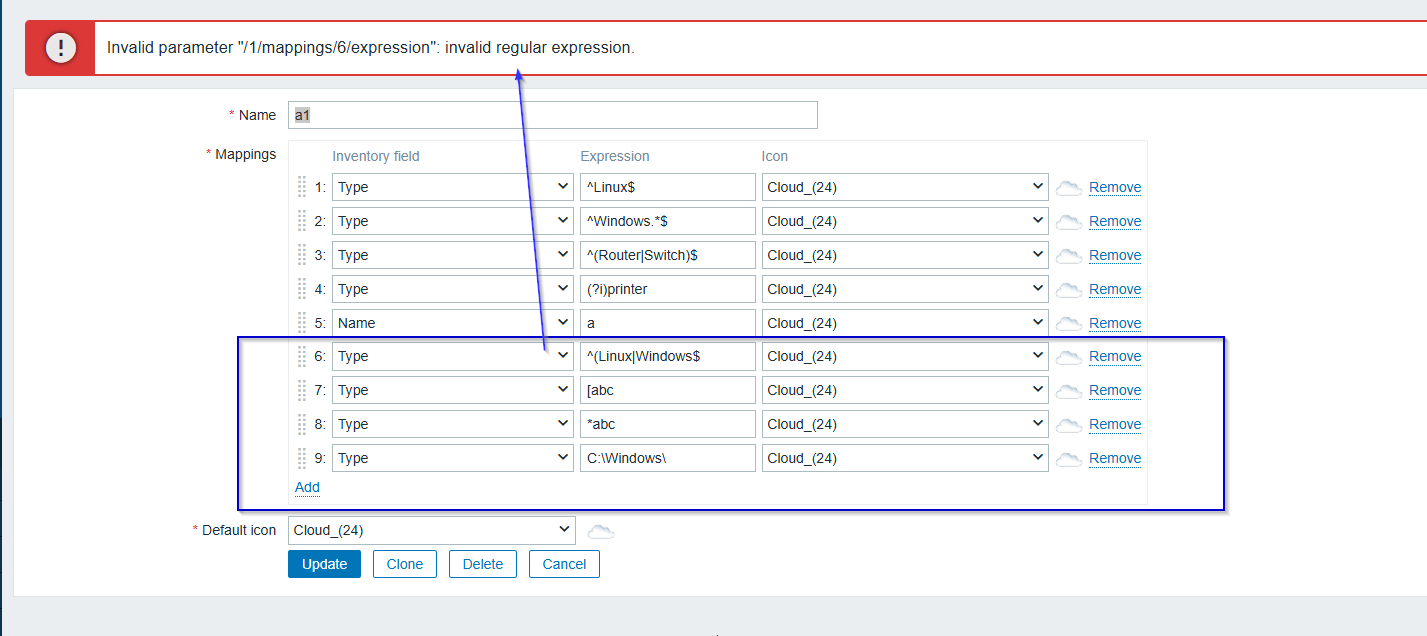Open Inventory field dropdown in row 7
1427x636 pixels.
click(x=452, y=390)
